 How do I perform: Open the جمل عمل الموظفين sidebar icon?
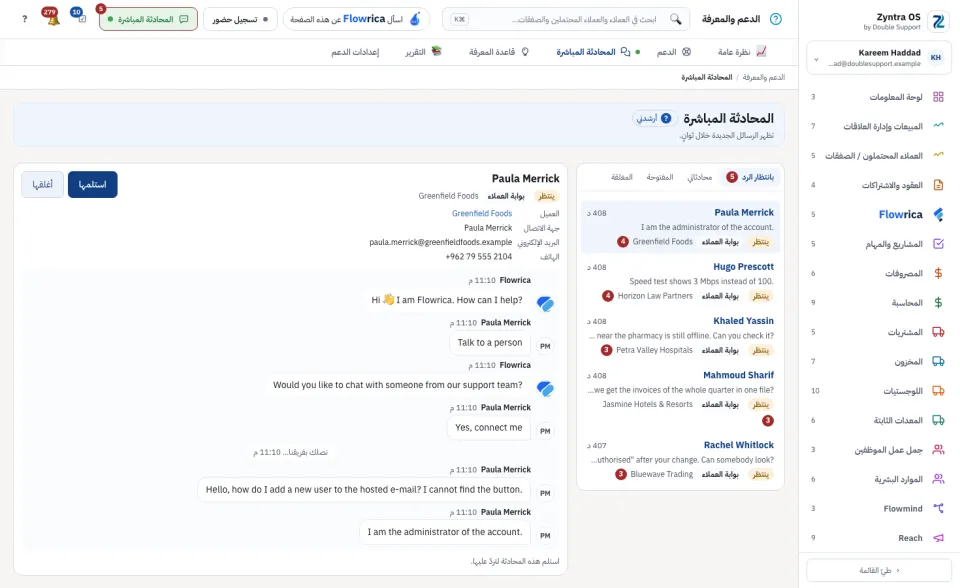click(x=938, y=450)
